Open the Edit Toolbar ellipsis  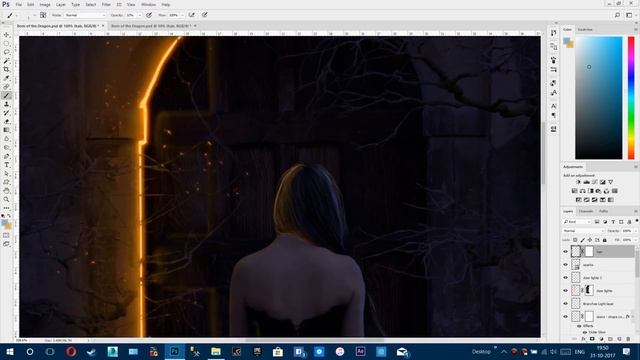pos(6,208)
